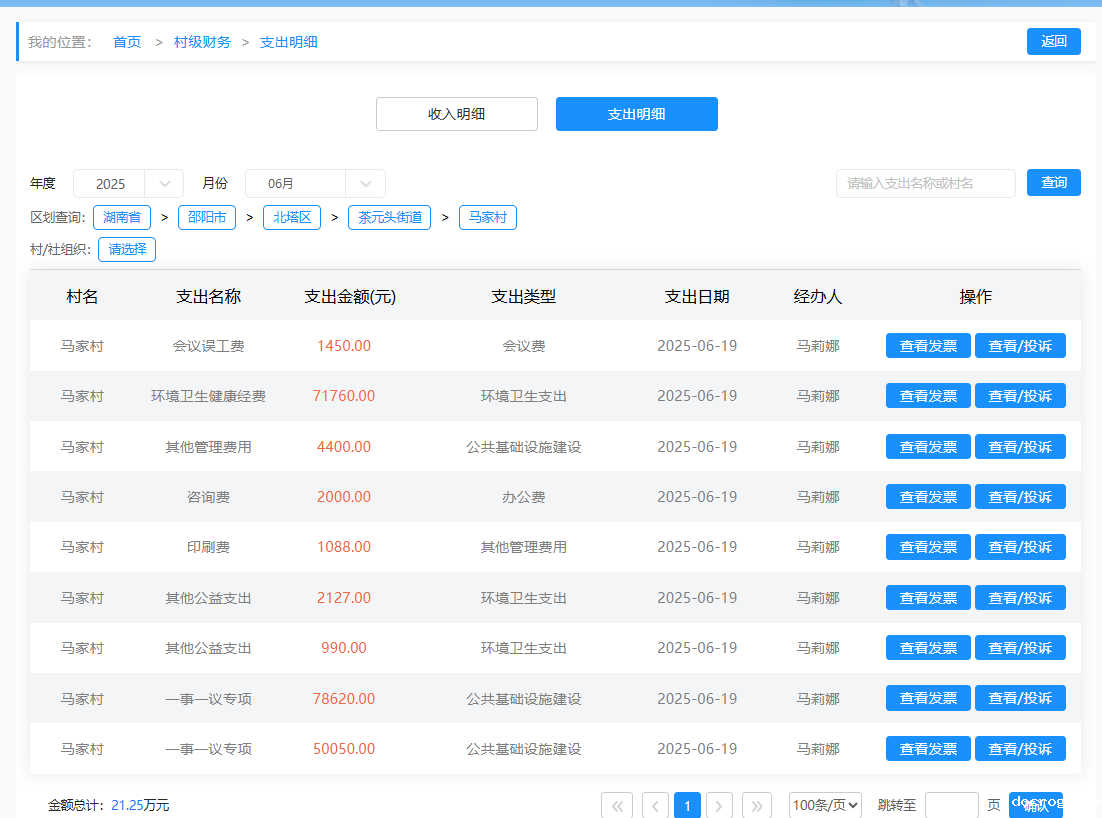View invoice for 会议误工费 row
1102x818 pixels.
[927, 346]
